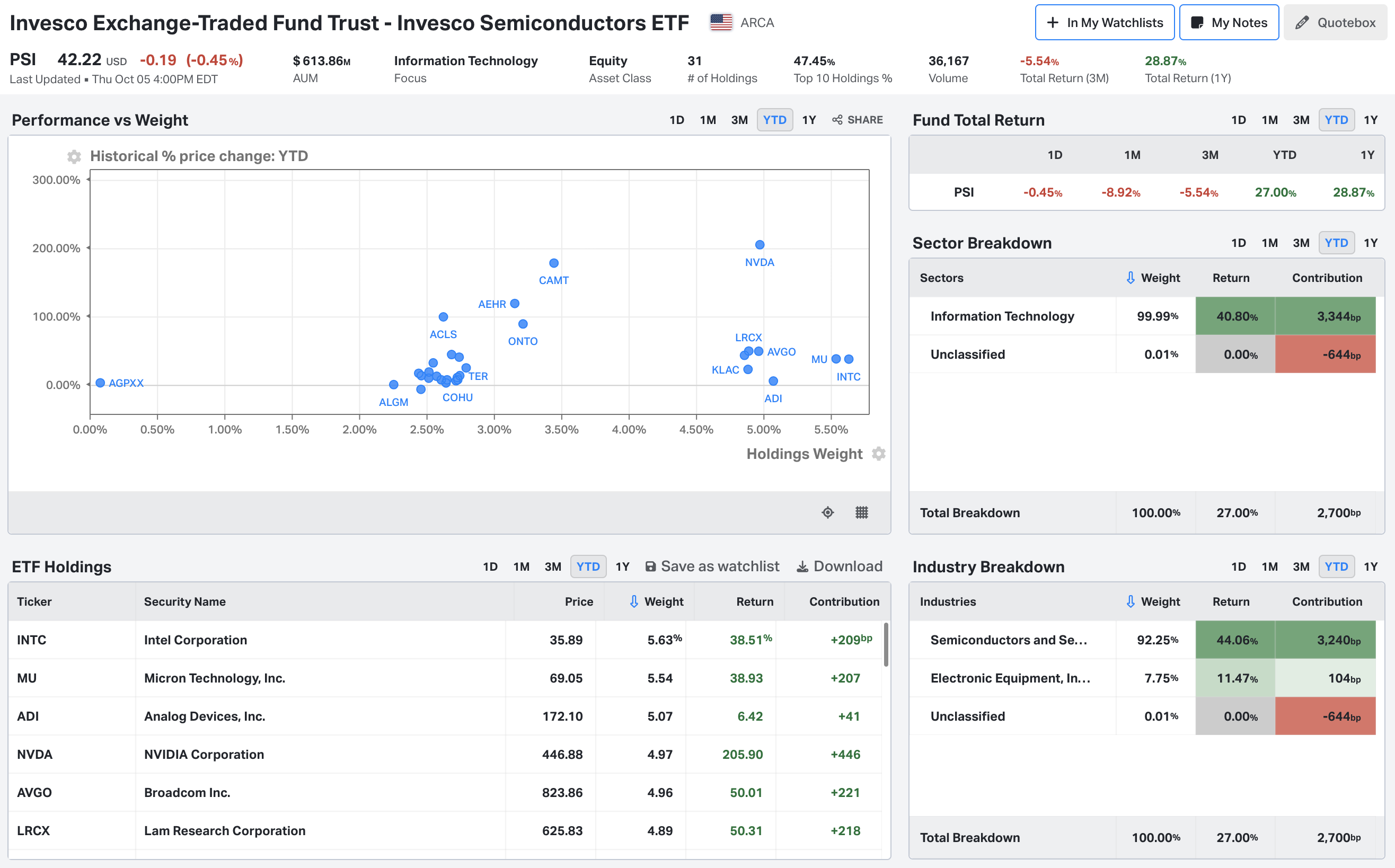Select 3M period in Performance vs Weight
The height and width of the screenshot is (868, 1395).
pos(739,120)
